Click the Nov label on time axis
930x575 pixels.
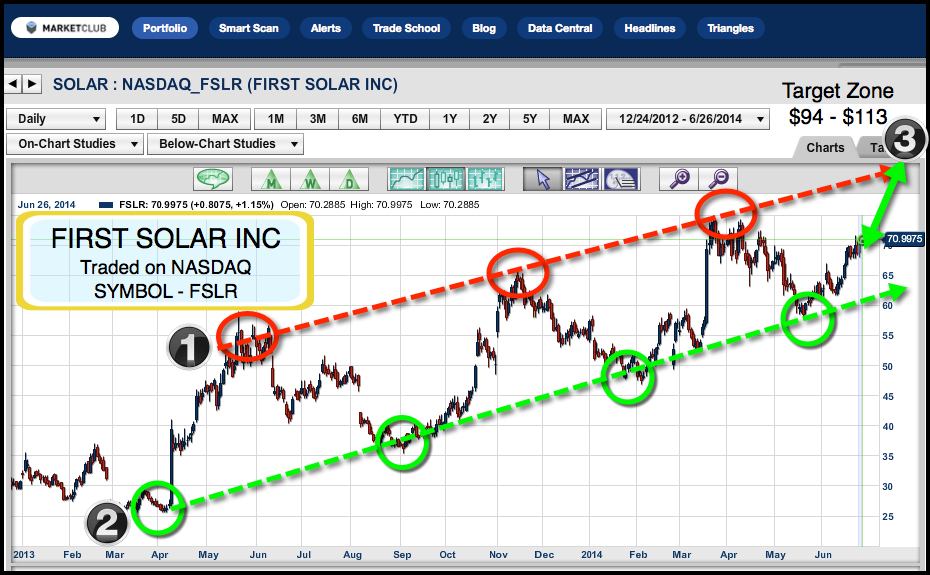point(498,555)
